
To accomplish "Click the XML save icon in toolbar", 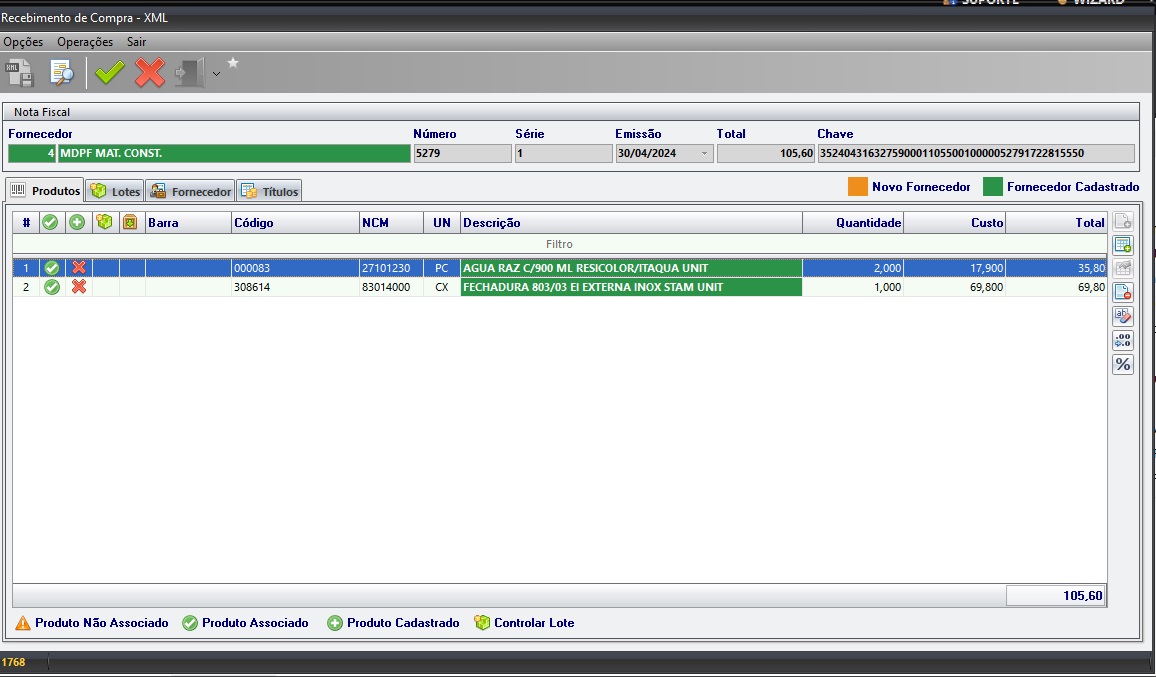I will [20, 73].
